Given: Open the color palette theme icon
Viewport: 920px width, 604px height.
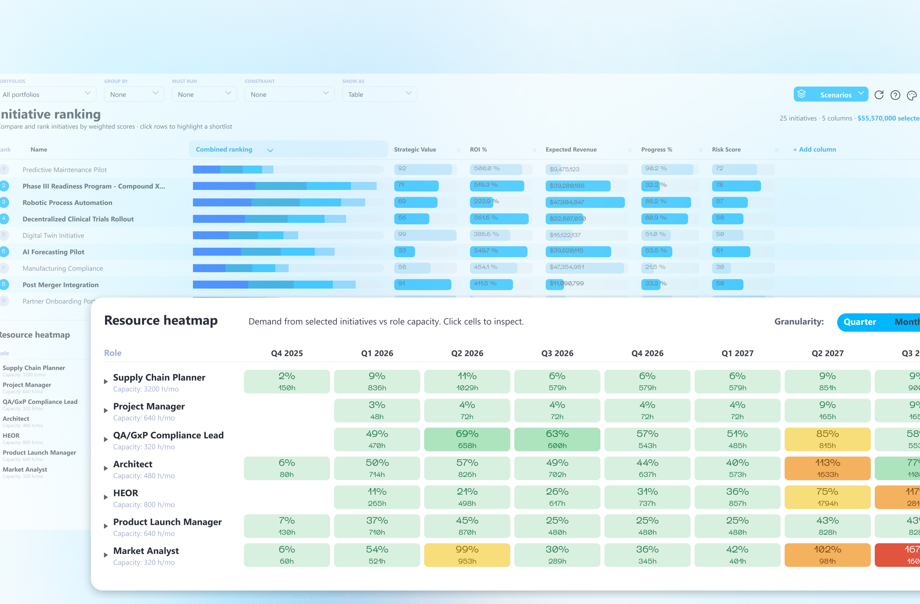Looking at the screenshot, I should (x=911, y=95).
